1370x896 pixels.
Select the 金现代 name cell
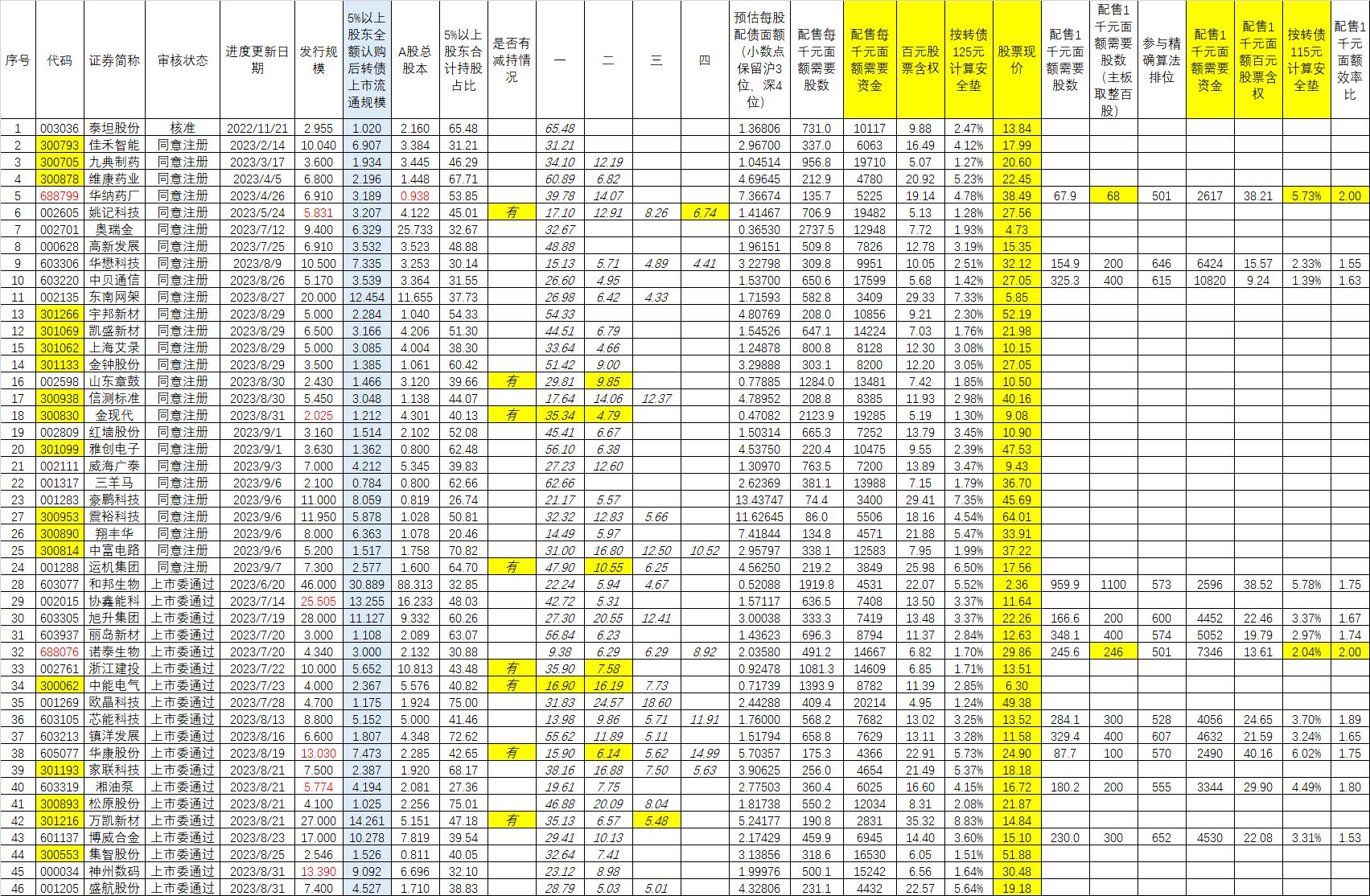pyautogui.click(x=114, y=415)
